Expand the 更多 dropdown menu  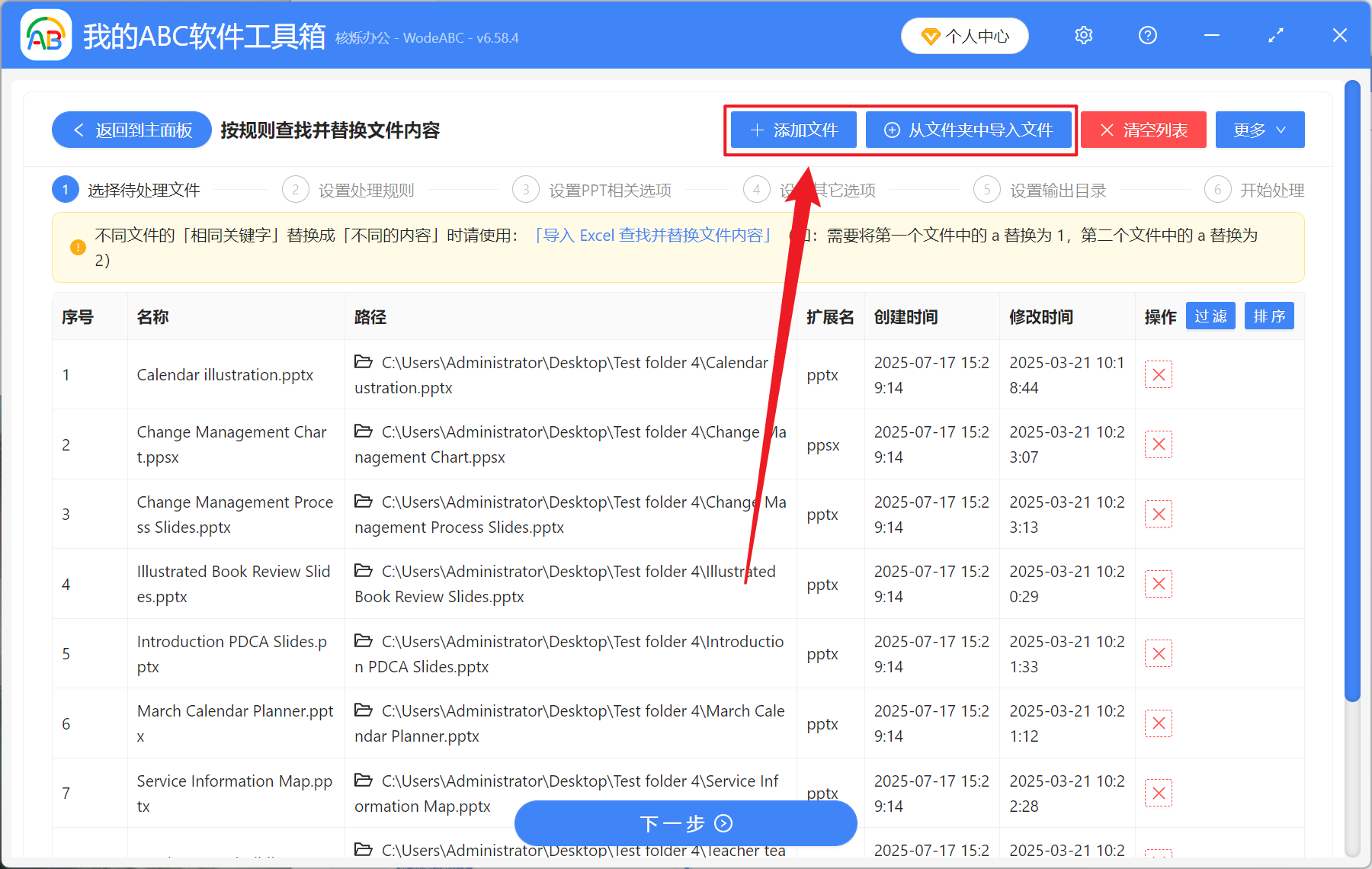tap(1259, 130)
